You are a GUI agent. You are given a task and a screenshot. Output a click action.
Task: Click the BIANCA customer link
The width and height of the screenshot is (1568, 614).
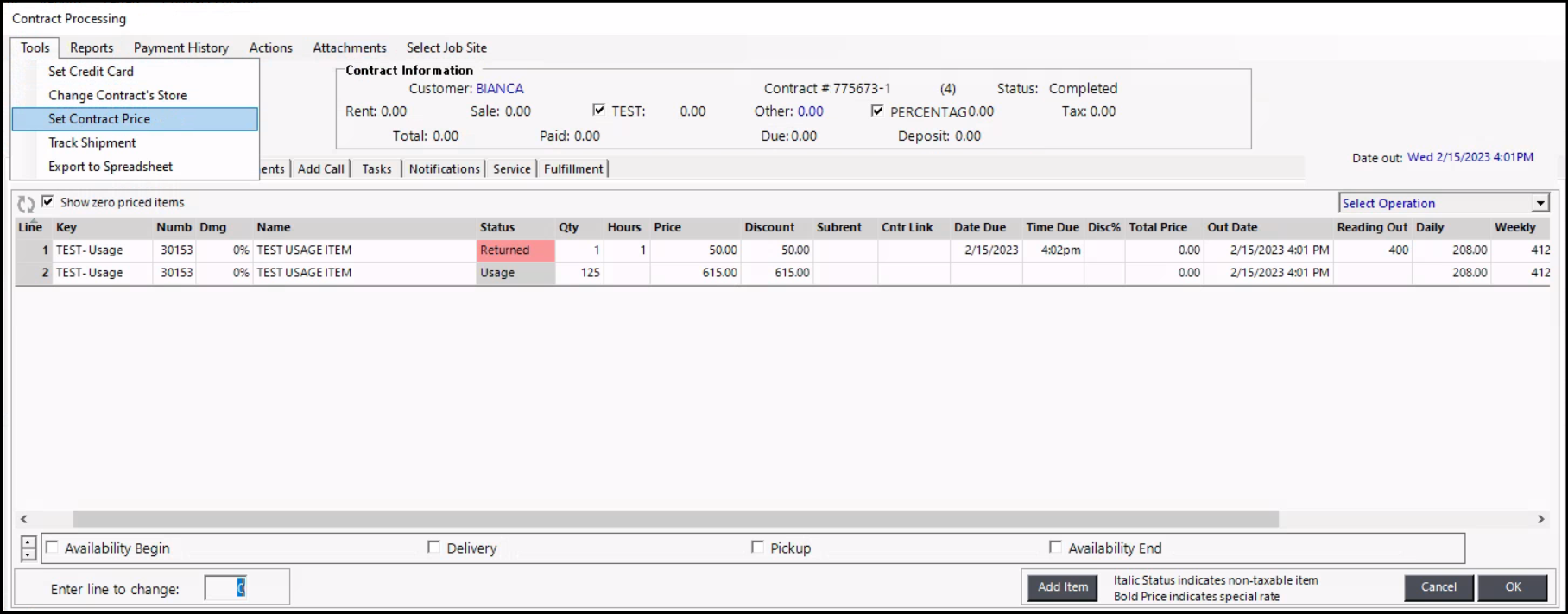pos(499,88)
